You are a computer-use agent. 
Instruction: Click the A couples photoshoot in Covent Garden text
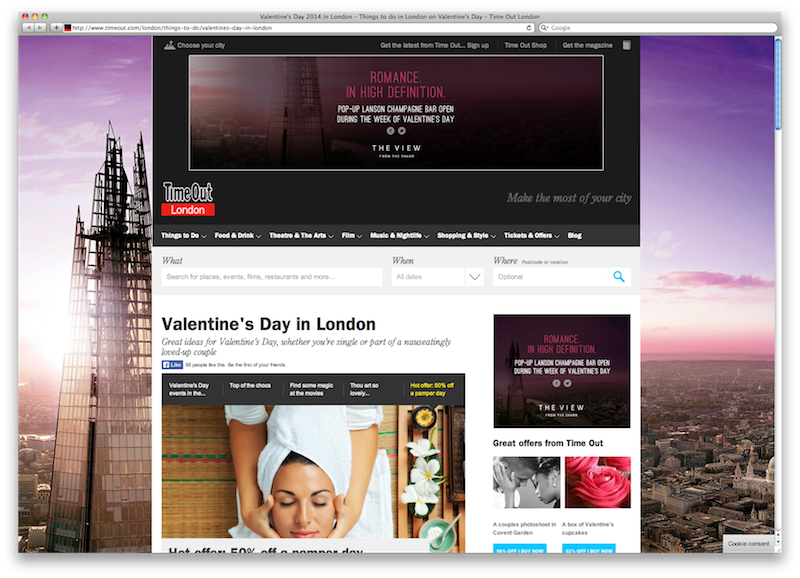click(524, 529)
